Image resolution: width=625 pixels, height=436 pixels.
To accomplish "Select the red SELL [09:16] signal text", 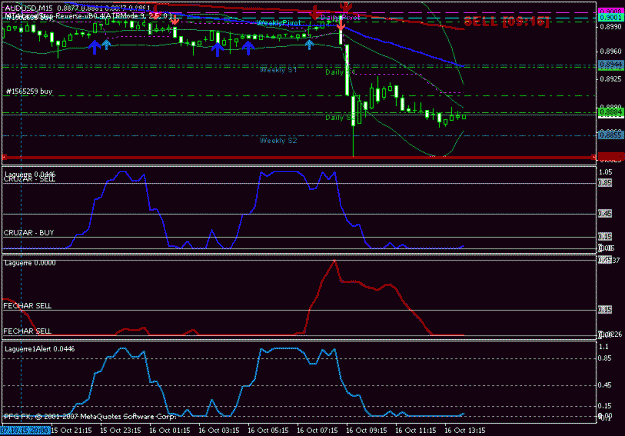I will point(506,22).
